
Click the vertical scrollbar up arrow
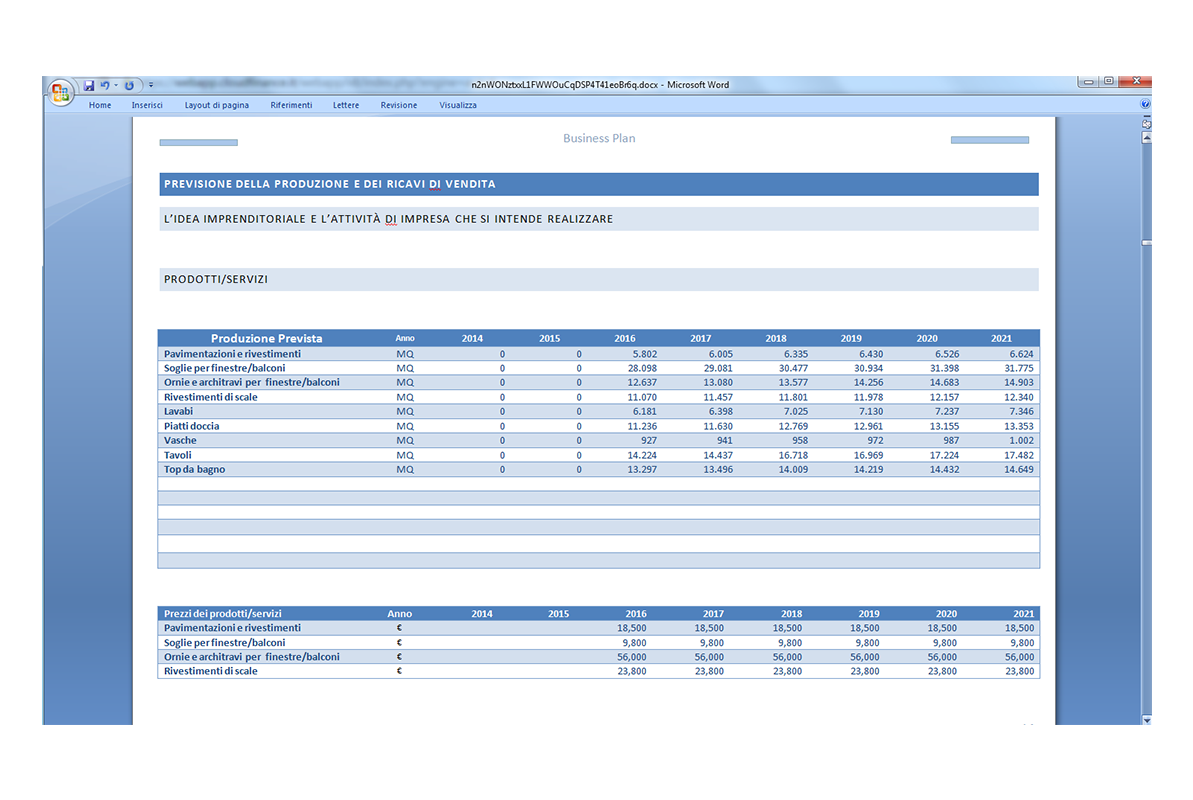click(1147, 138)
